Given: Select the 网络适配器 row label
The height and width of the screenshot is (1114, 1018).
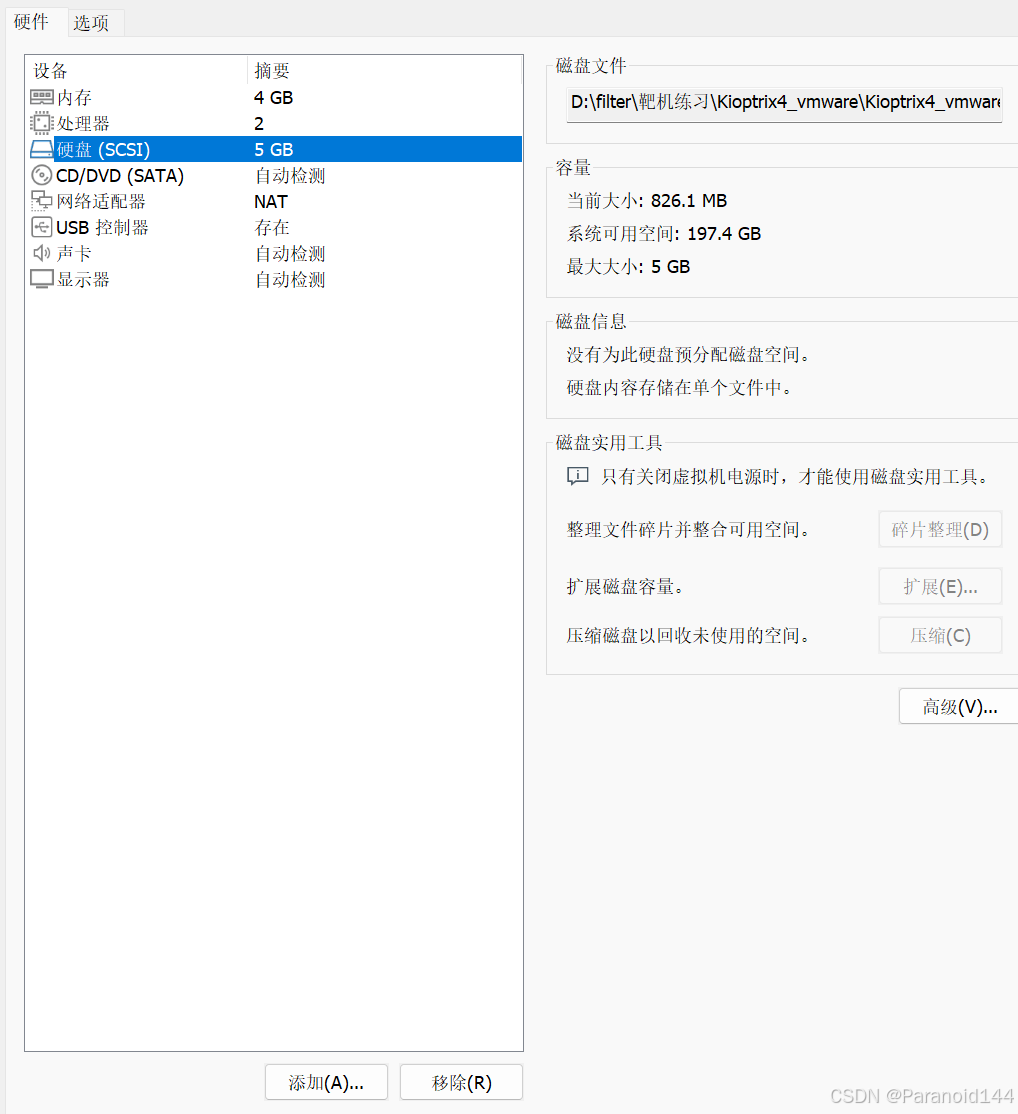Looking at the screenshot, I should point(101,202).
